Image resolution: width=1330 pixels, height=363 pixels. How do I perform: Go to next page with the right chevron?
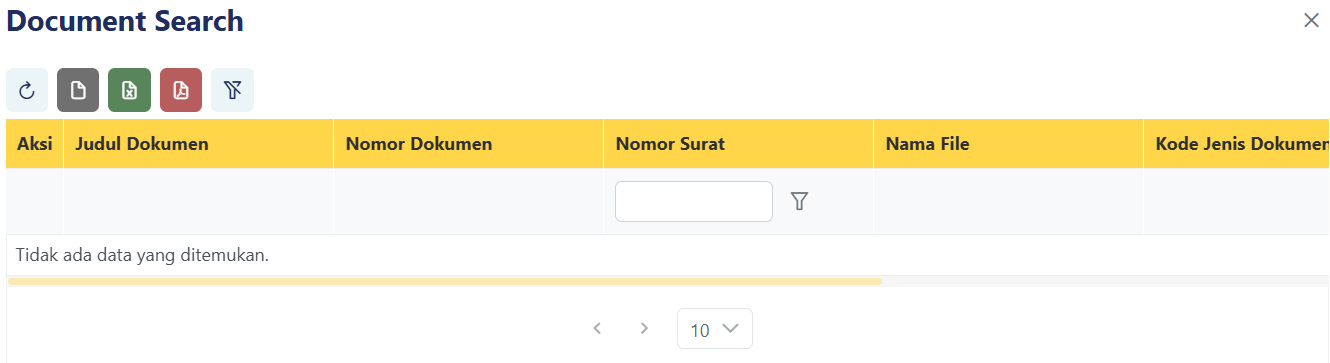pyautogui.click(x=644, y=328)
